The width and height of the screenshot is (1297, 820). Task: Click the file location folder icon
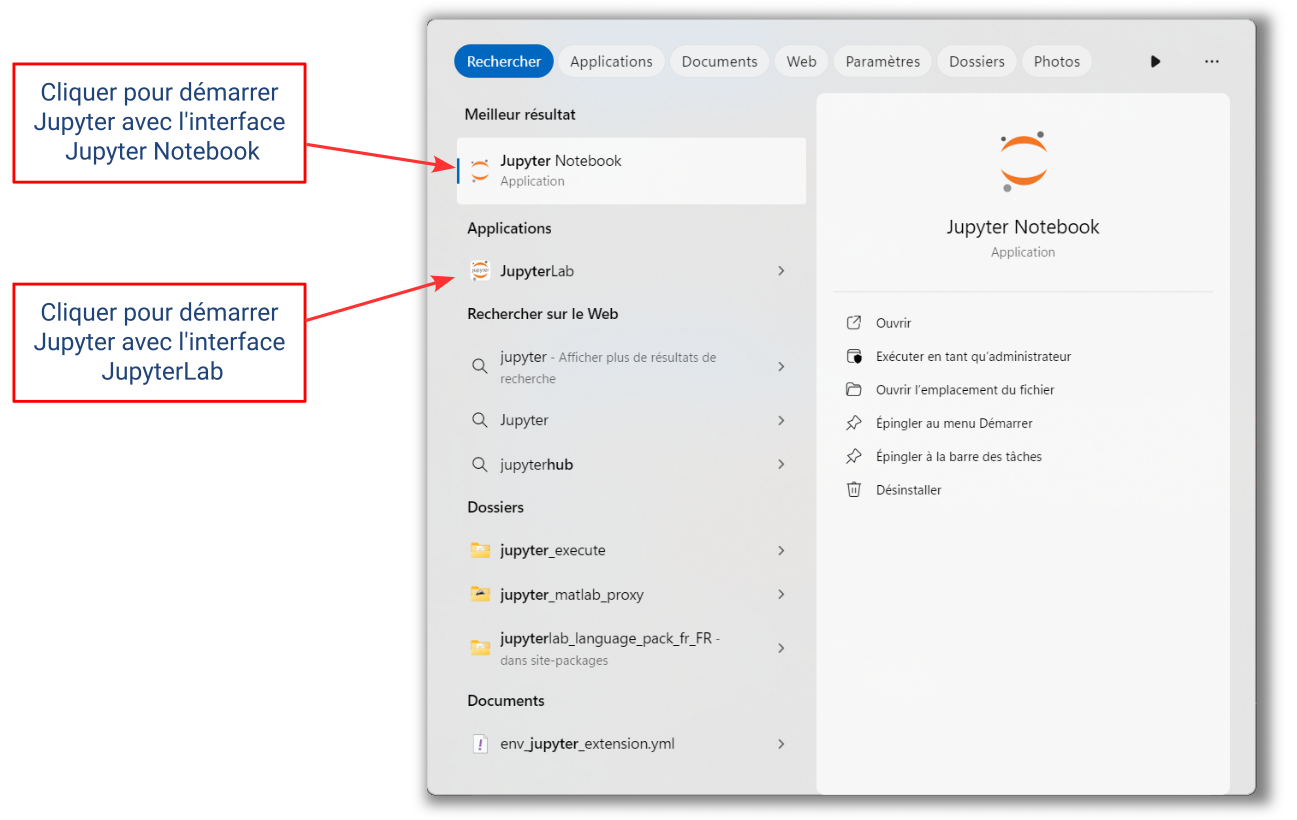click(854, 390)
